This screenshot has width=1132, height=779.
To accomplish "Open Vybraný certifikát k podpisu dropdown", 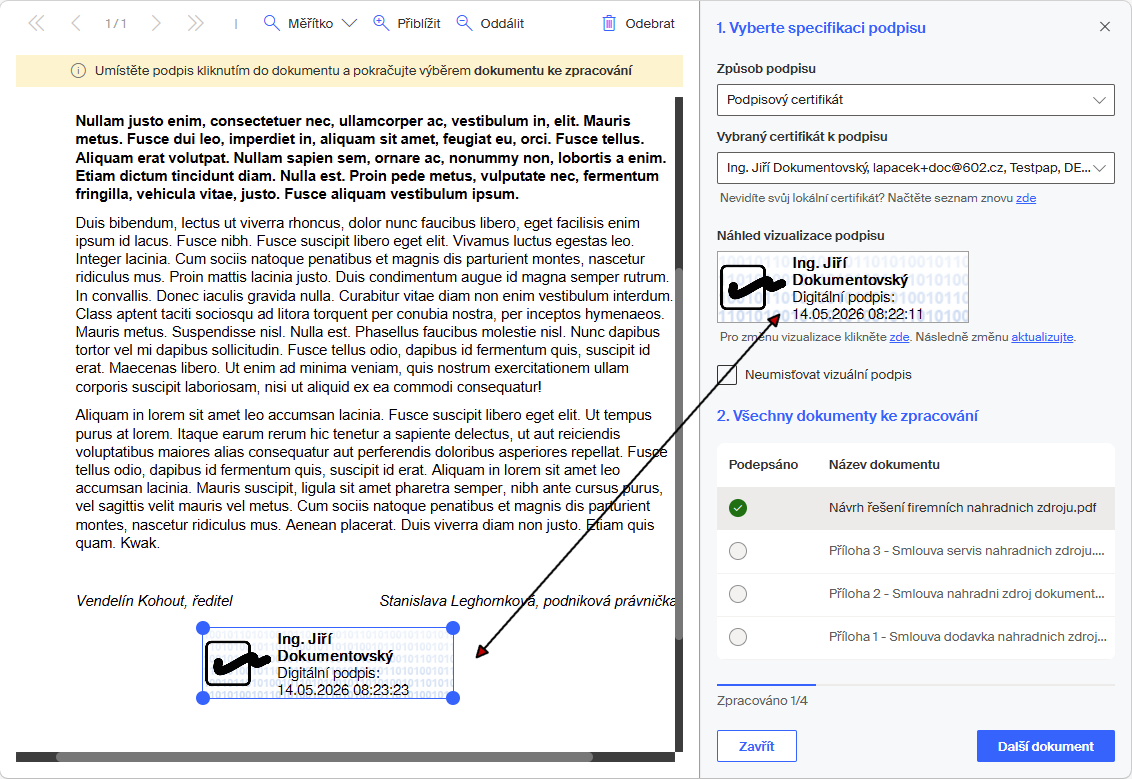I will (915, 167).
